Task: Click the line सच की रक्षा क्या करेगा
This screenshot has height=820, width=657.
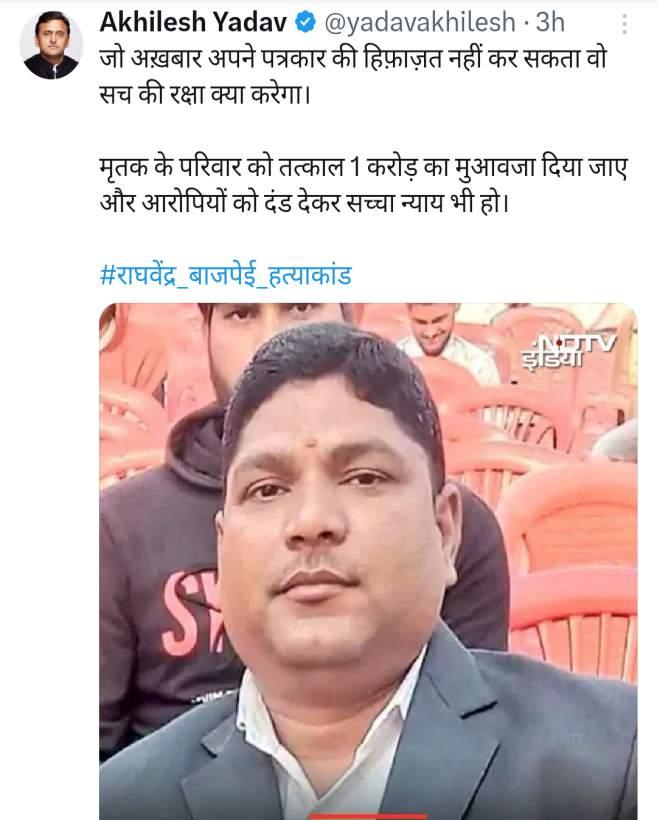Action: (x=205, y=95)
